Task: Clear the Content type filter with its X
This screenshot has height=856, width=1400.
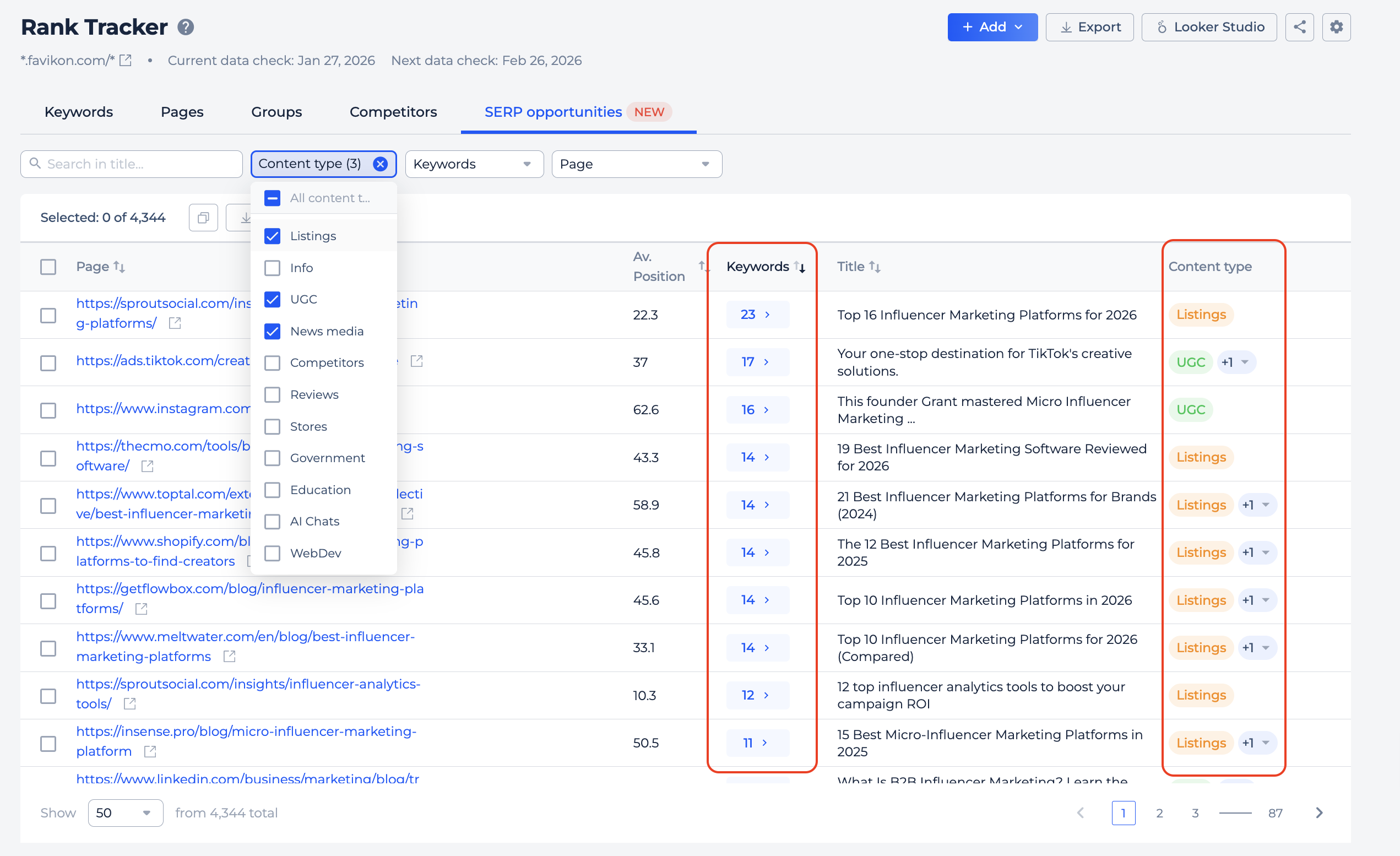Action: click(x=379, y=164)
